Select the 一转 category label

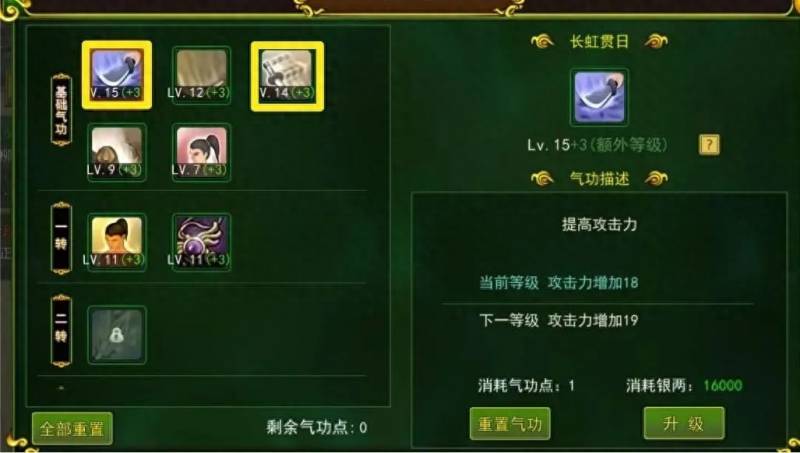coord(61,238)
